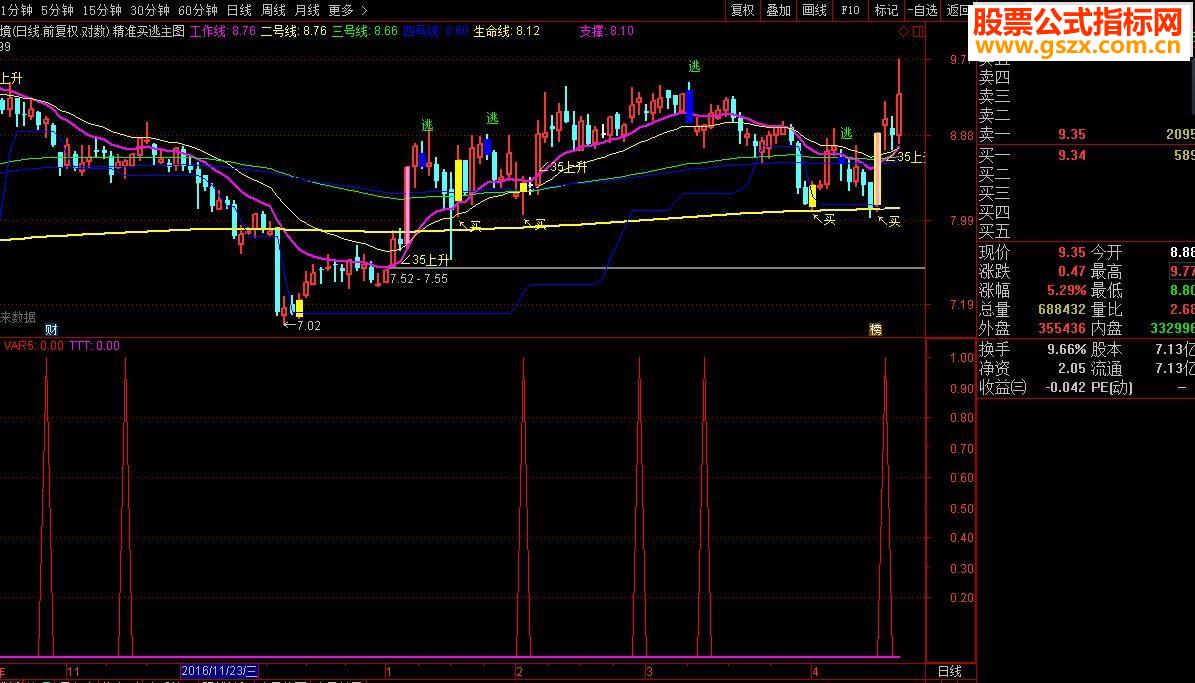Click the 总量 value 688432
1195x683 pixels.
tap(1062, 309)
